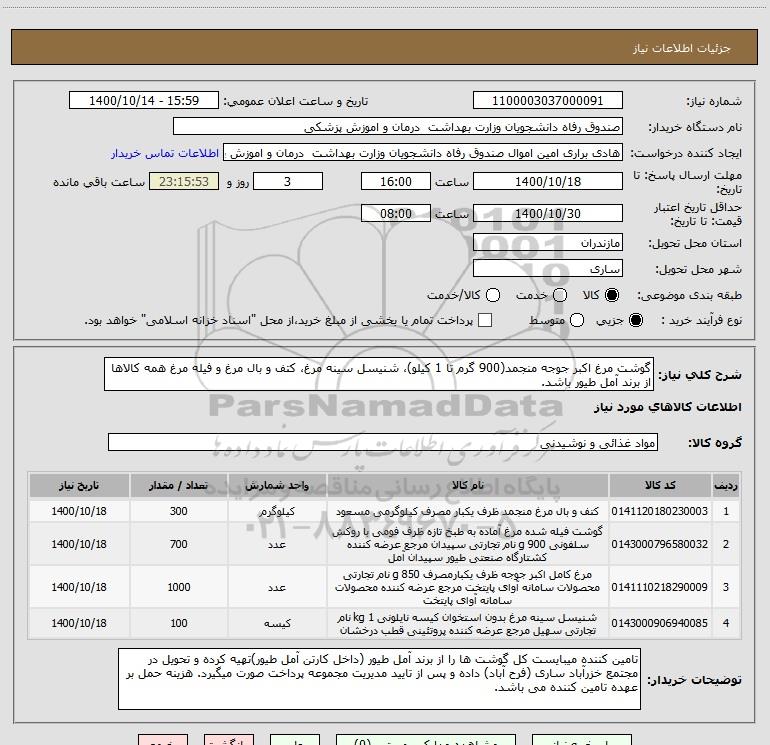Click the quantity 100 cell
Viewport: 770px width, 745px height.
coord(179,623)
